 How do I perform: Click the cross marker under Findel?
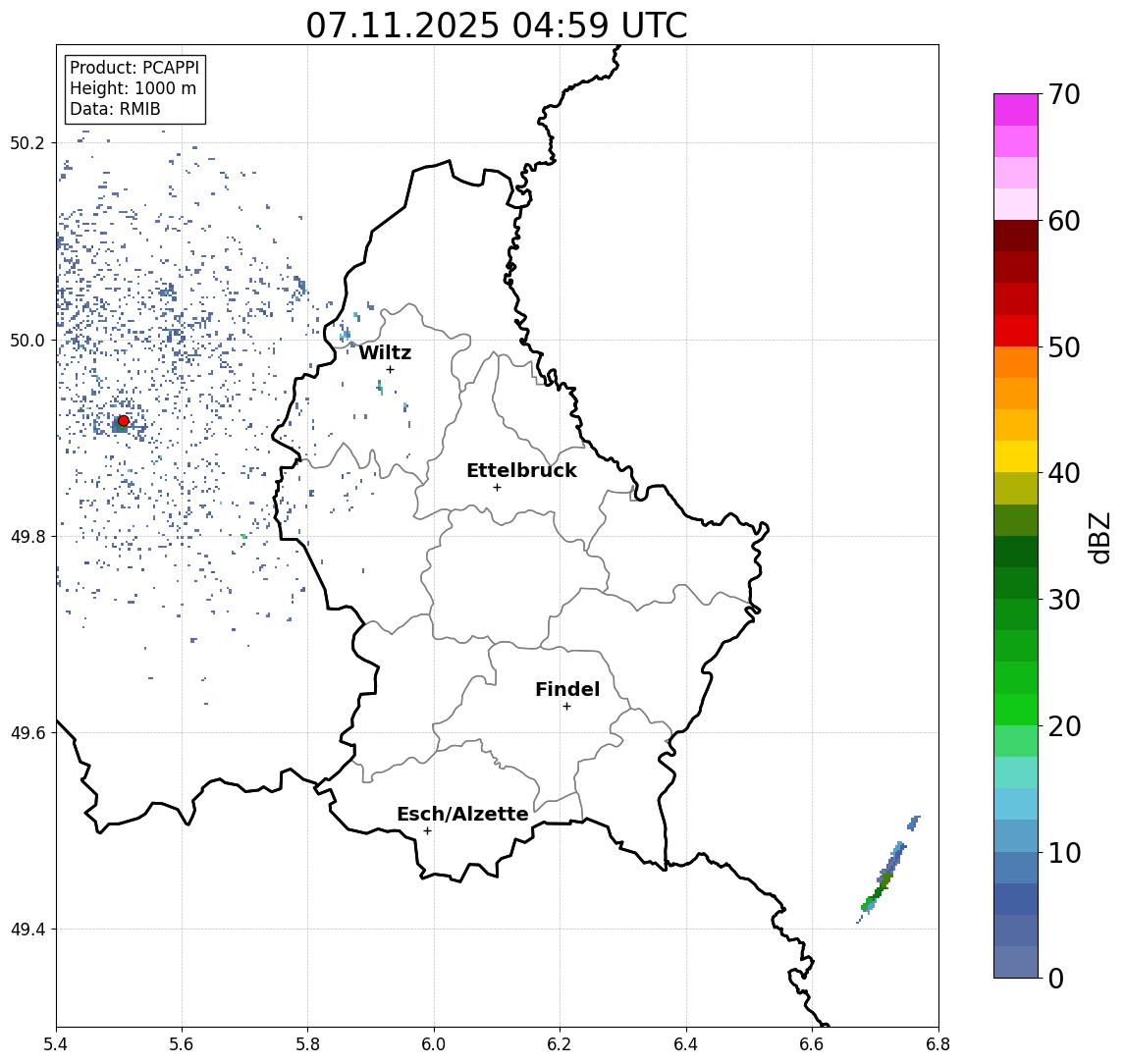point(566,707)
